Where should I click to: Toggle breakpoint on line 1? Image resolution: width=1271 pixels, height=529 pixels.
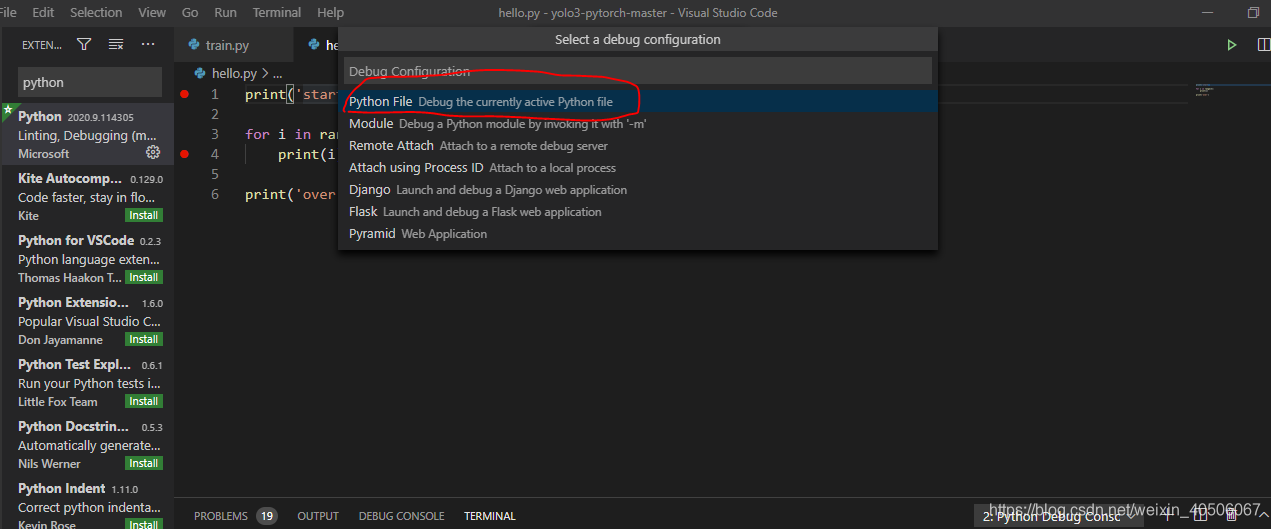(x=184, y=94)
